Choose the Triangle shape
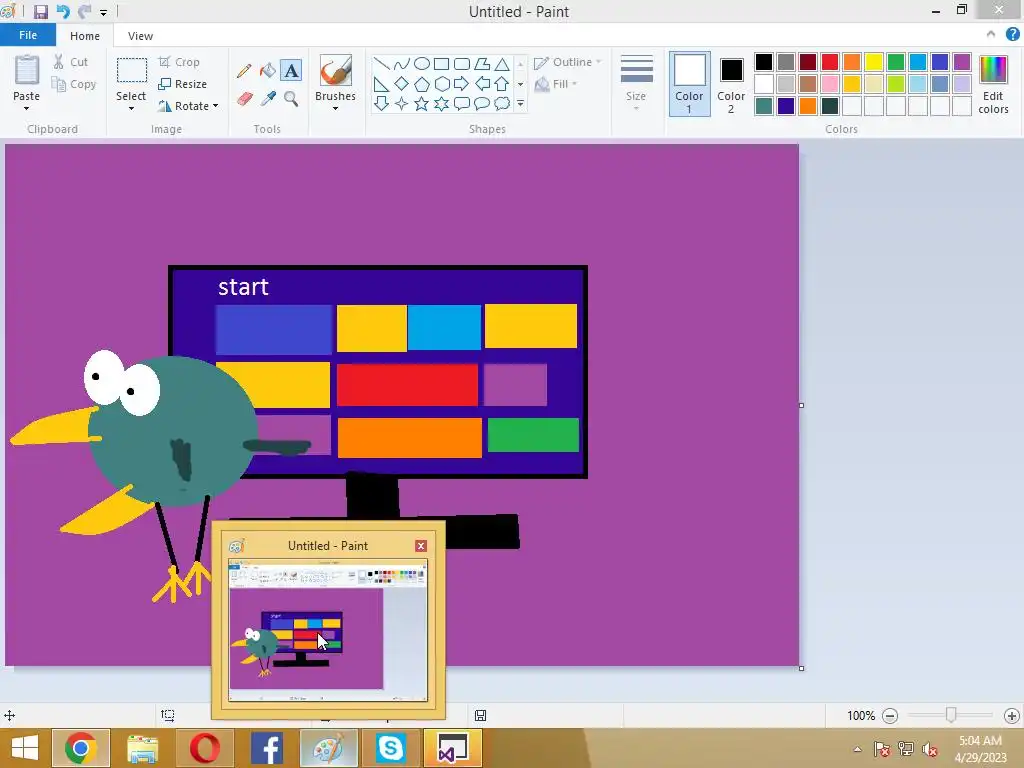1024x768 pixels. (502, 64)
